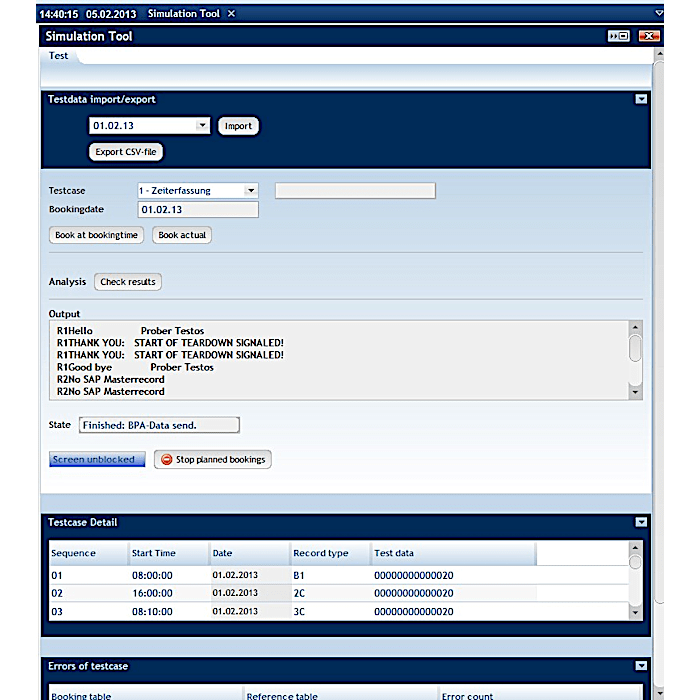This screenshot has width=700, height=700.
Task: Click Check results button
Action: [x=128, y=282]
